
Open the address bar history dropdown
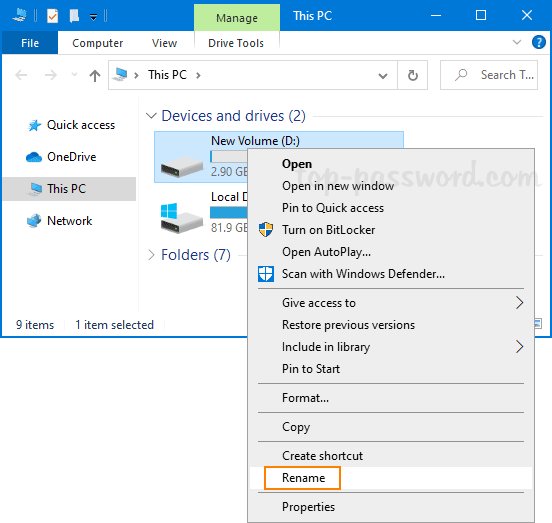pyautogui.click(x=383, y=75)
